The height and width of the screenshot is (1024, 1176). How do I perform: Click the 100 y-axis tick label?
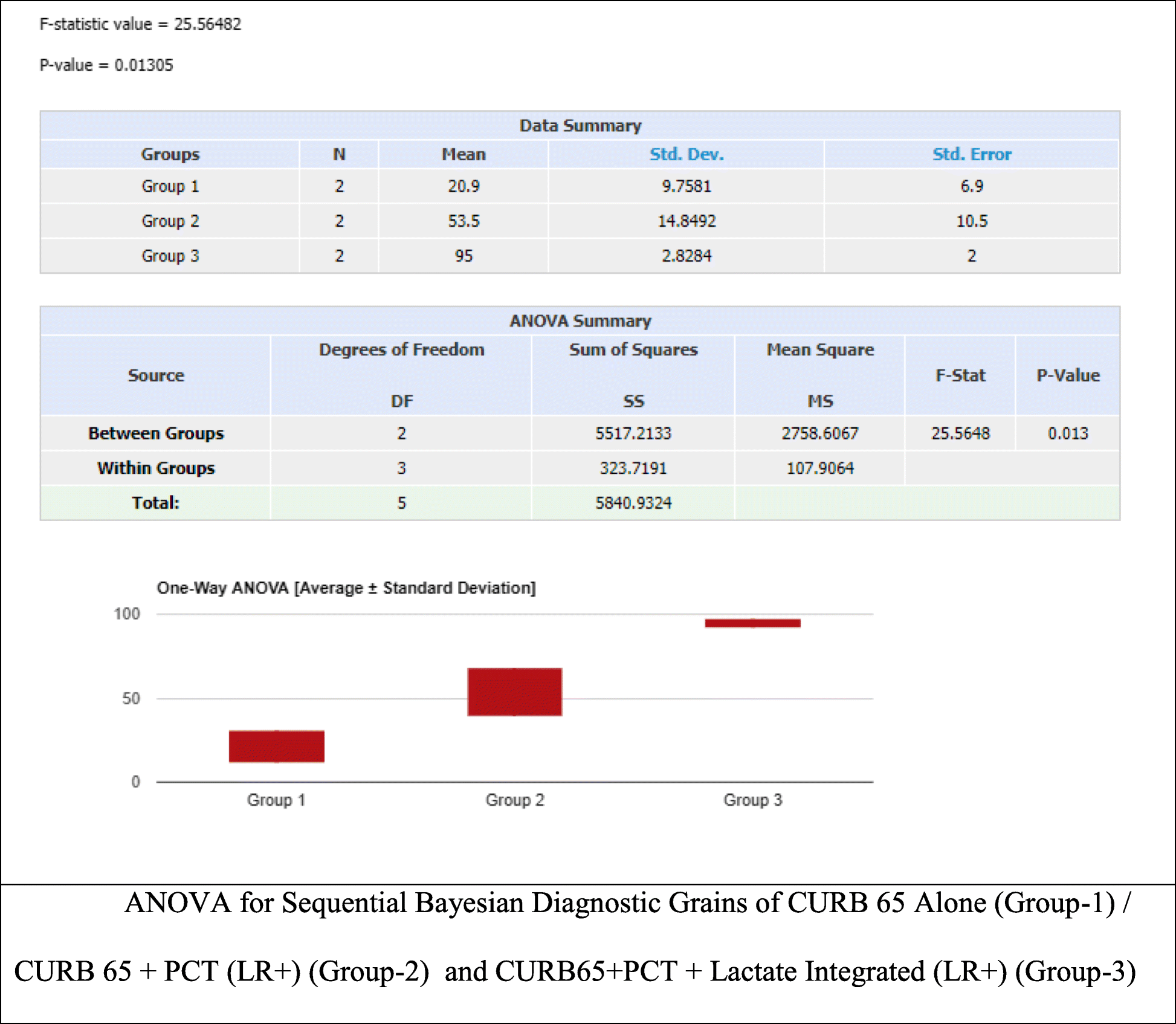[127, 614]
